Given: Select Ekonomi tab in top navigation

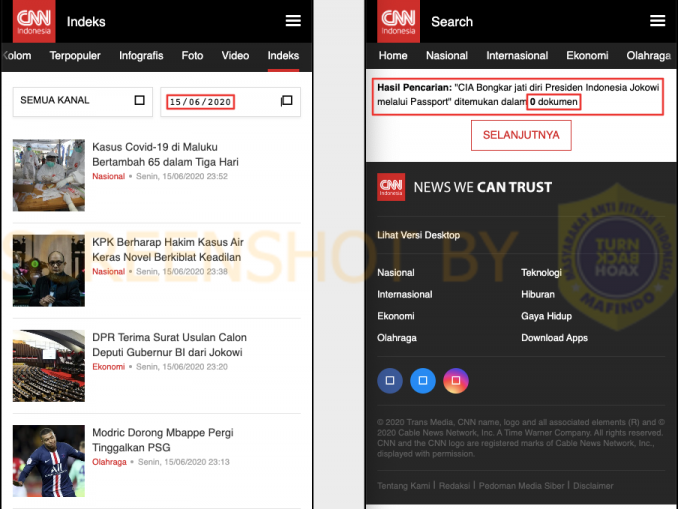Looking at the screenshot, I should 587,56.
